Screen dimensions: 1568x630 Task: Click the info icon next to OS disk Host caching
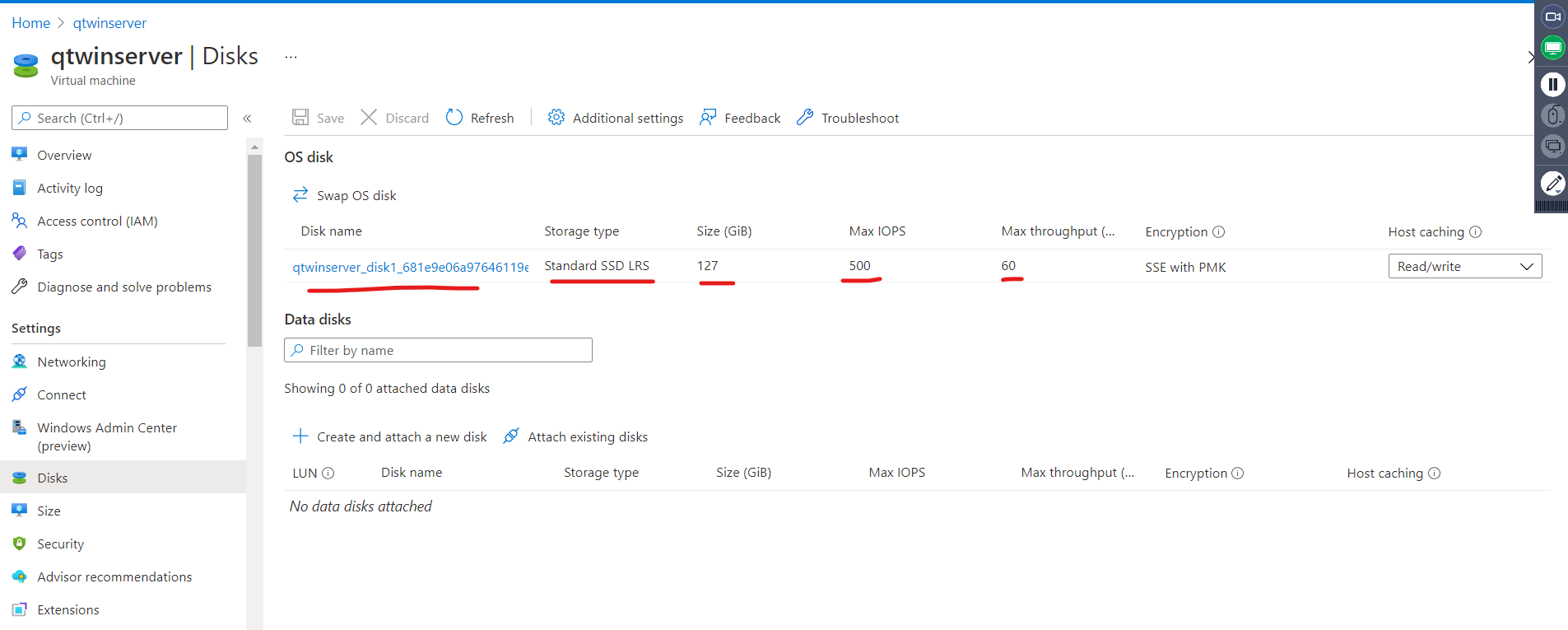pyautogui.click(x=1476, y=232)
